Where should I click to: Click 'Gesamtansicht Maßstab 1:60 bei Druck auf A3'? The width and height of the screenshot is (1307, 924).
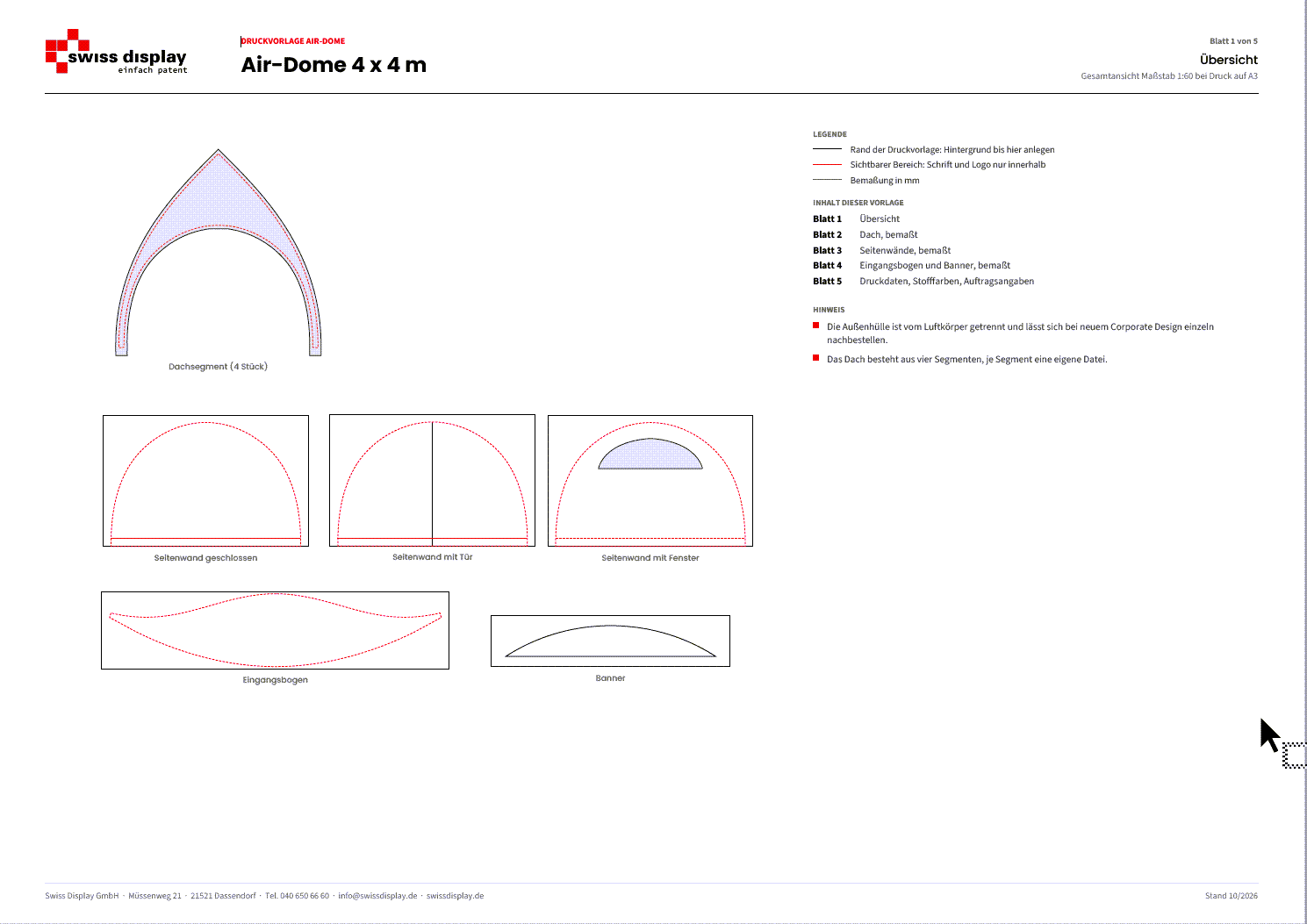click(x=1169, y=76)
